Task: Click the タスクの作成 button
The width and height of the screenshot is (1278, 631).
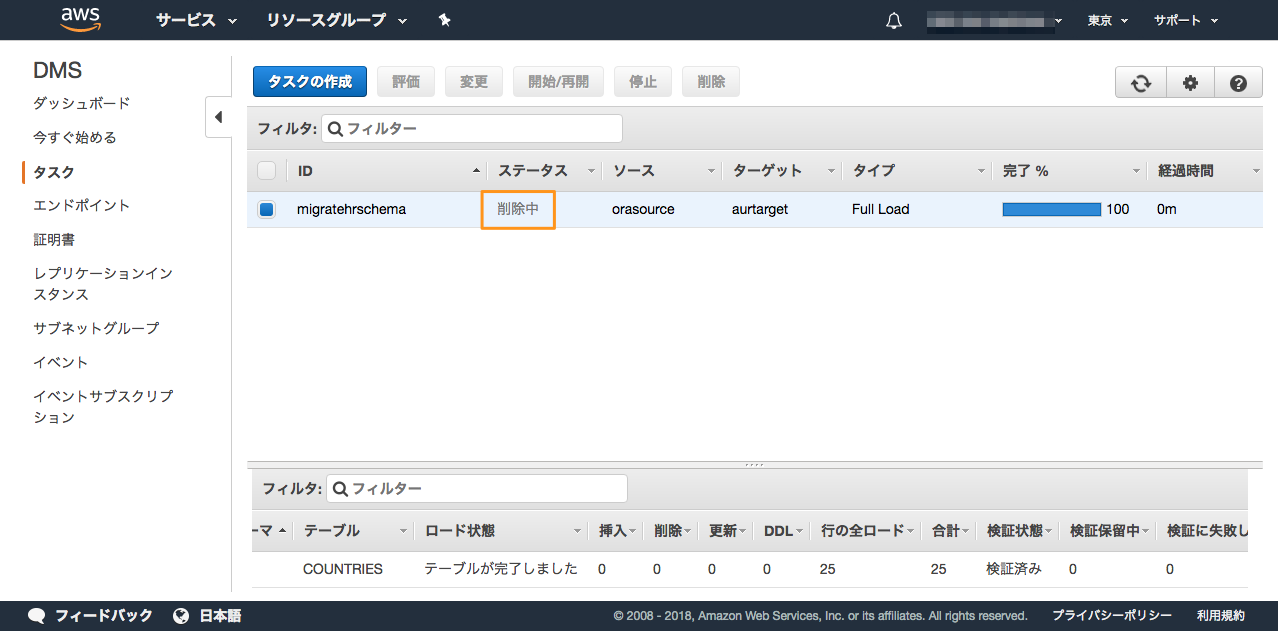Action: (310, 82)
